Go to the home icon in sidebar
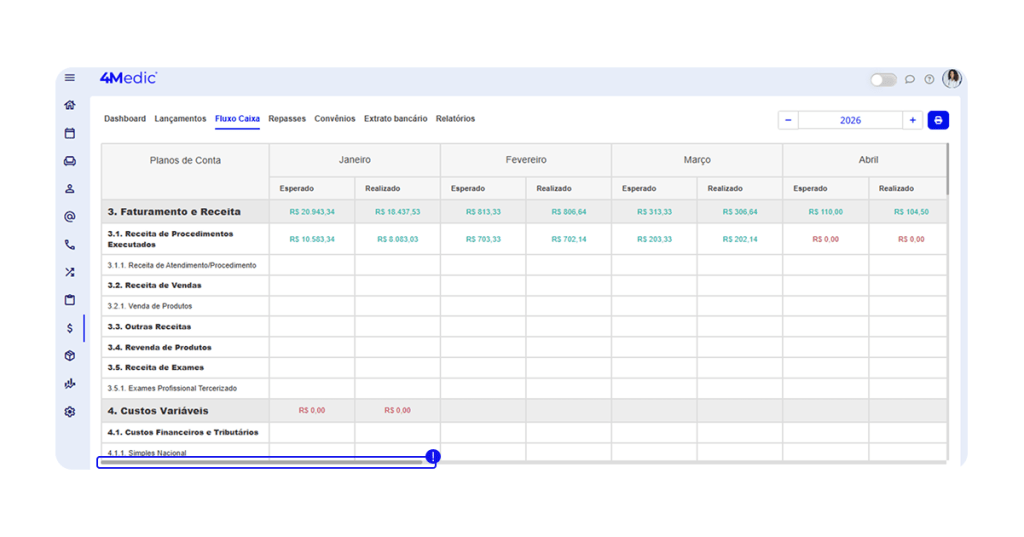The width and height of the screenshot is (1024, 537). (x=70, y=105)
